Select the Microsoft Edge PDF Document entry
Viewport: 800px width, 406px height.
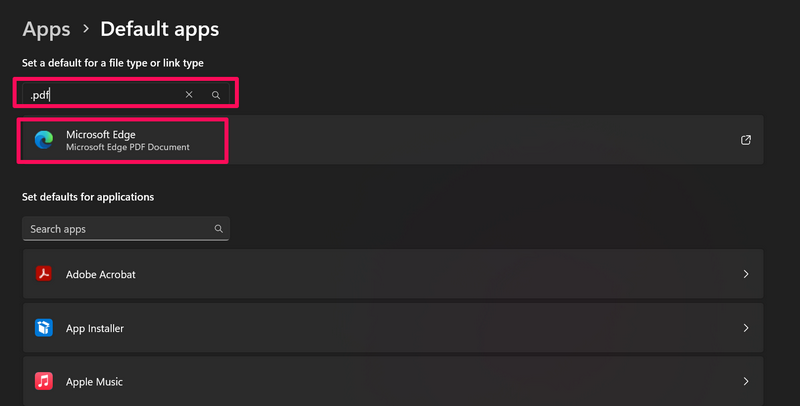[128, 147]
